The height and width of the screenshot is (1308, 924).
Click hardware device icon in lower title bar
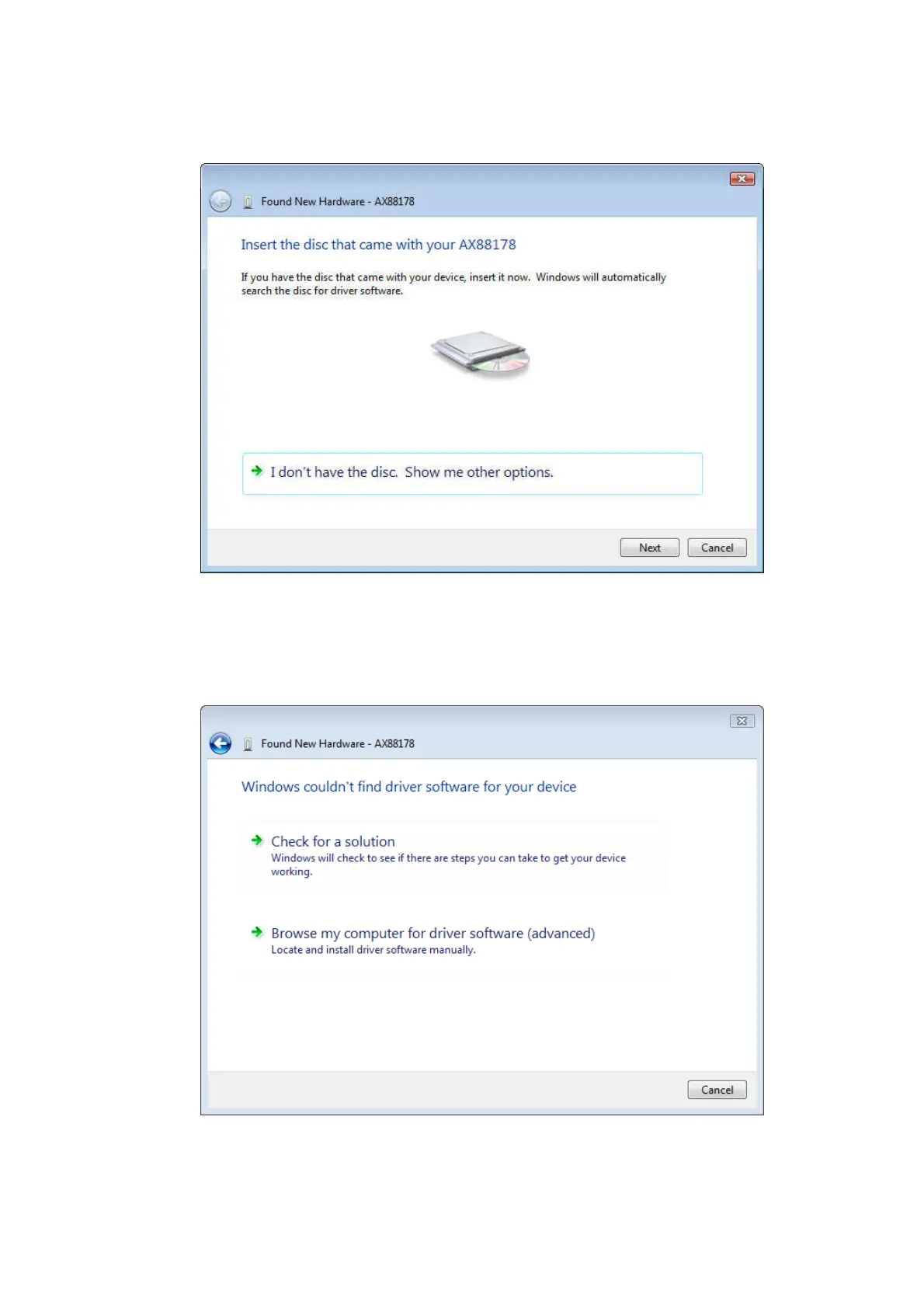point(248,744)
